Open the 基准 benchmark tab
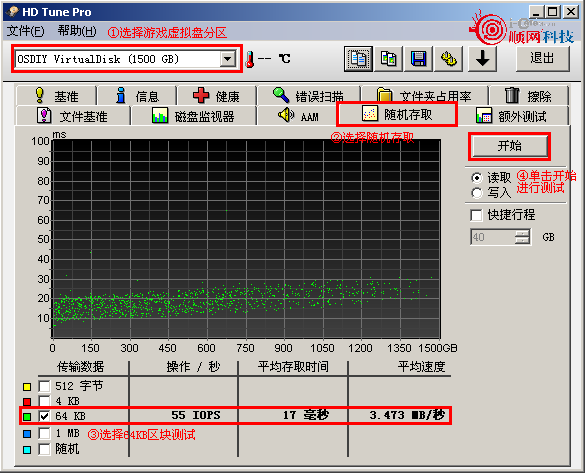Screen dimensions: 585x473 coord(56,95)
